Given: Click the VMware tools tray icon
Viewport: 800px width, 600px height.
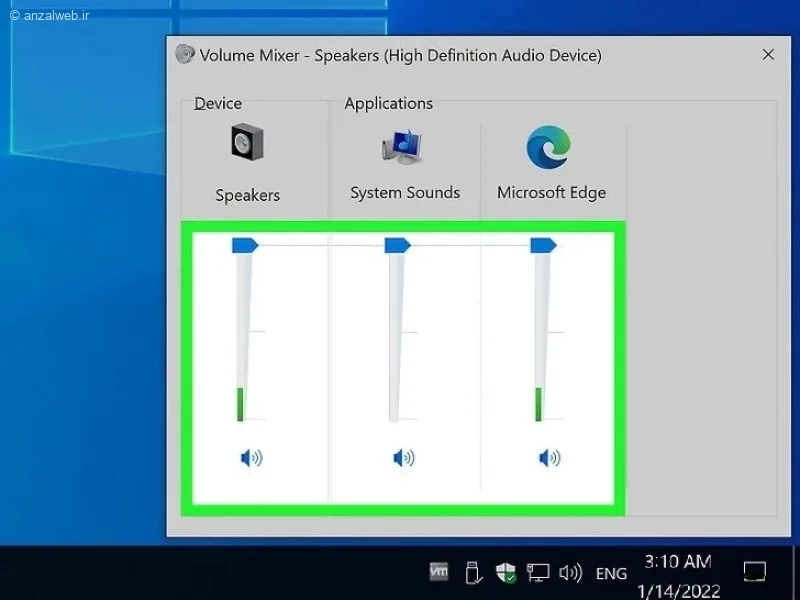Looking at the screenshot, I should [439, 571].
